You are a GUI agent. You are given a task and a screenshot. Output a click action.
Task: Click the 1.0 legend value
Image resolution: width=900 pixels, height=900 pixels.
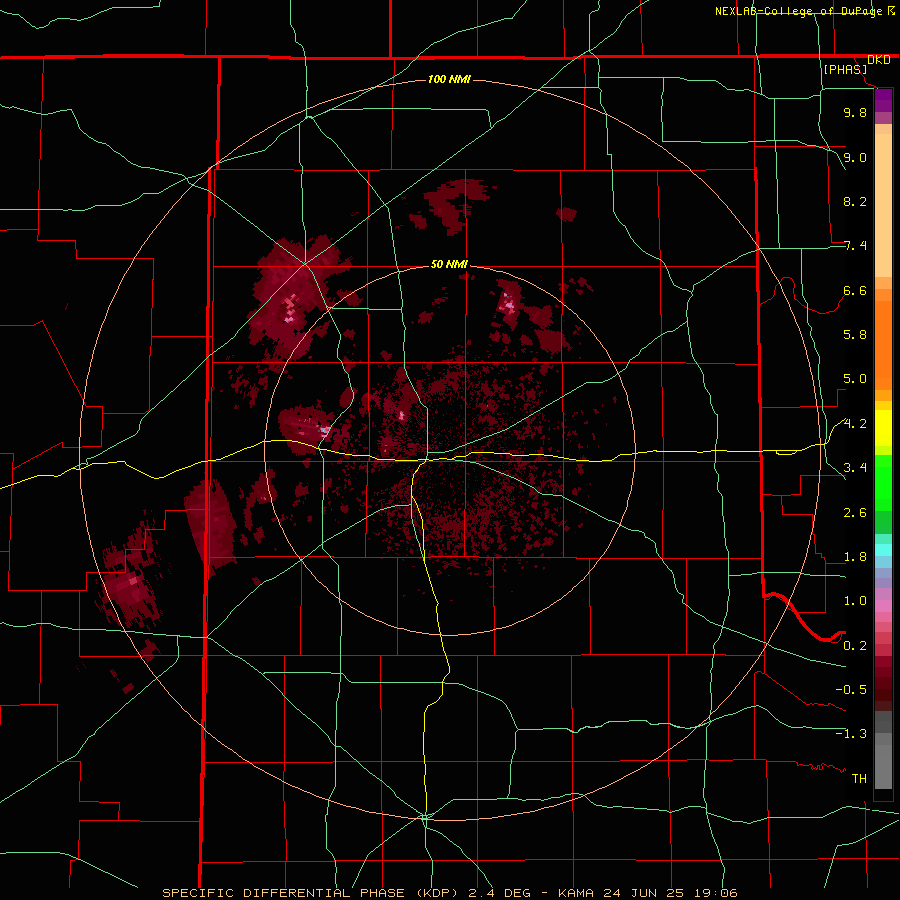[x=855, y=601]
